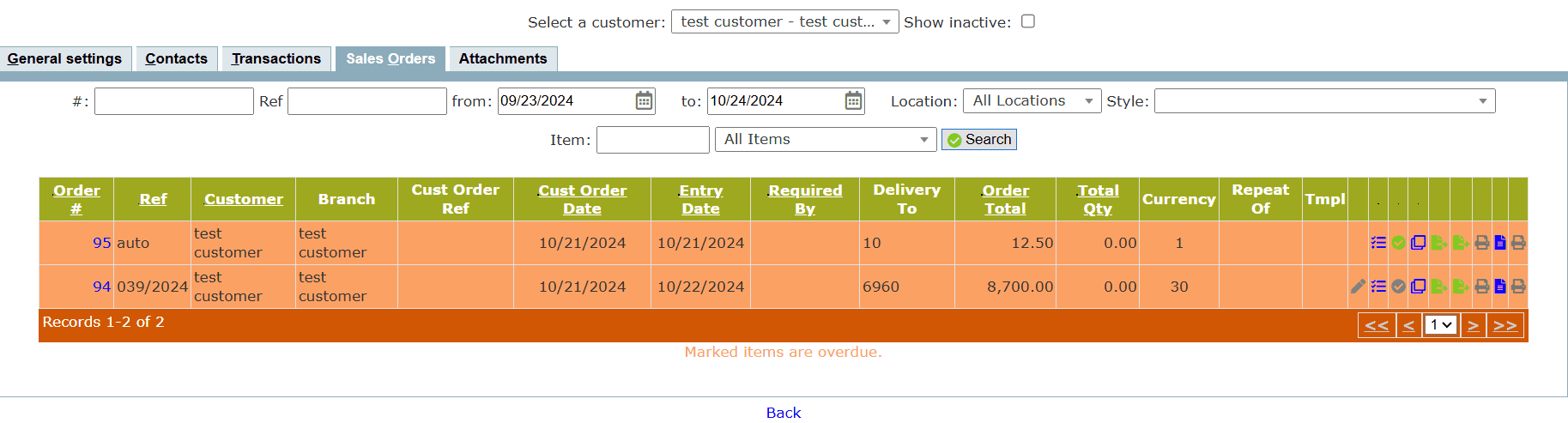
Task: Click the Ref input field
Action: [x=366, y=101]
